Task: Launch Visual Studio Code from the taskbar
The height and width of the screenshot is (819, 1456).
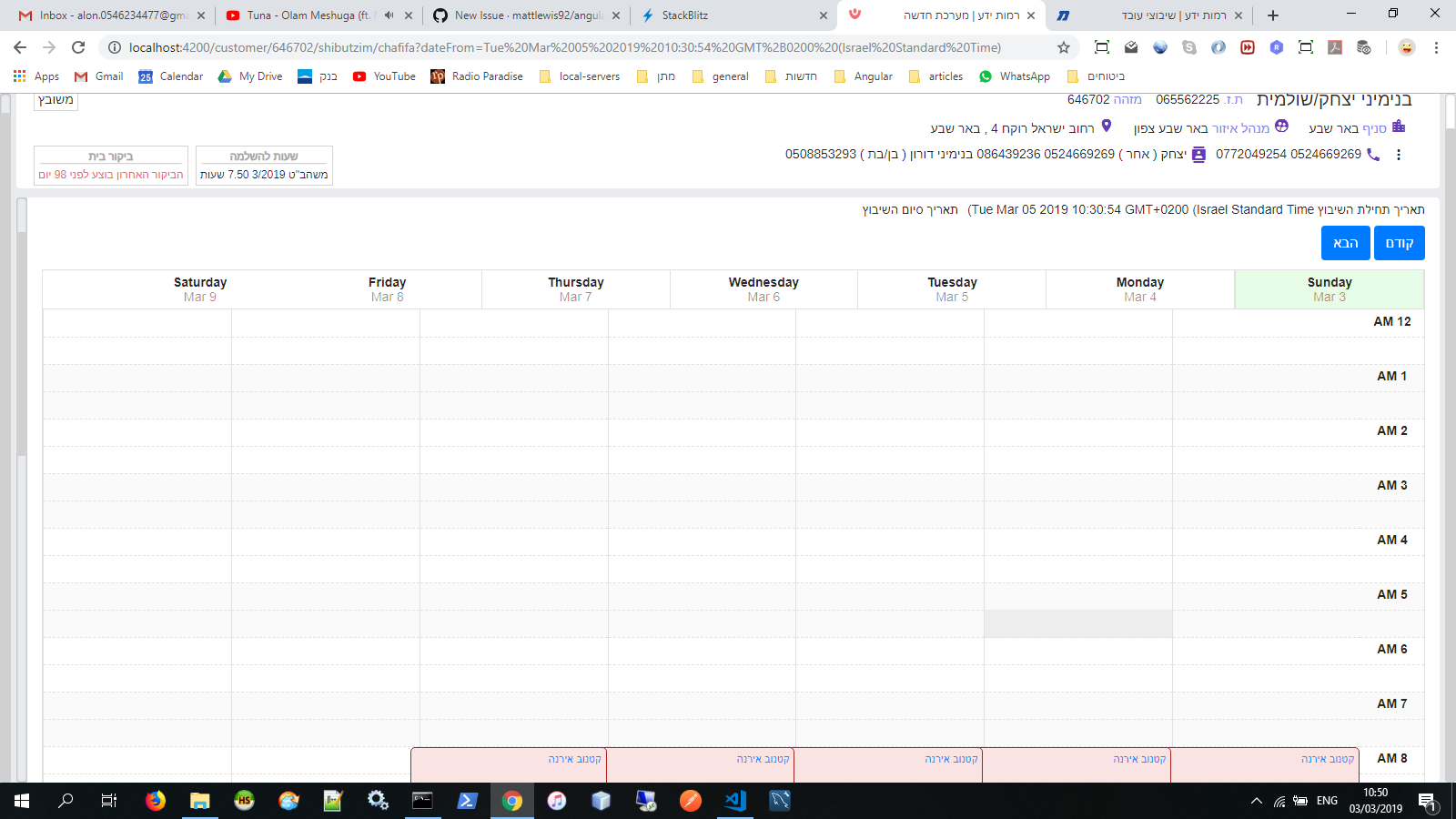Action: 733,802
